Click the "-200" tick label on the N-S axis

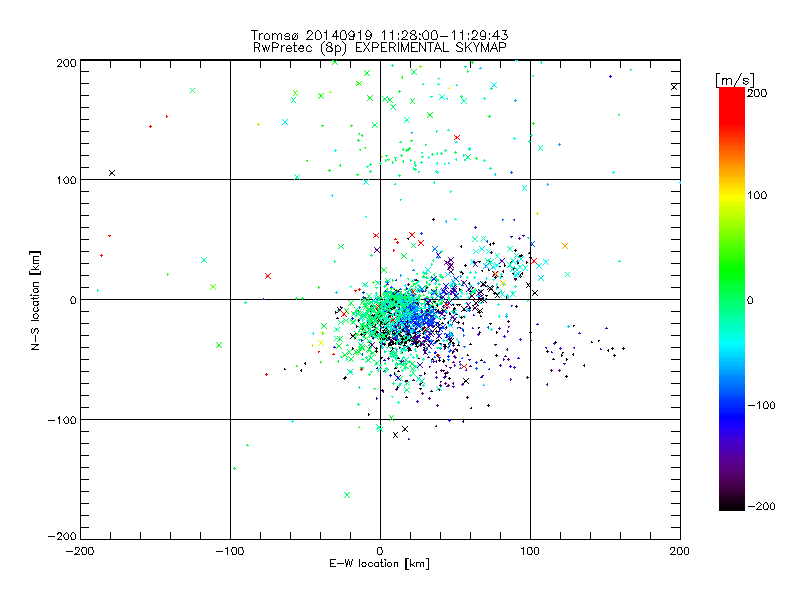coord(62,536)
